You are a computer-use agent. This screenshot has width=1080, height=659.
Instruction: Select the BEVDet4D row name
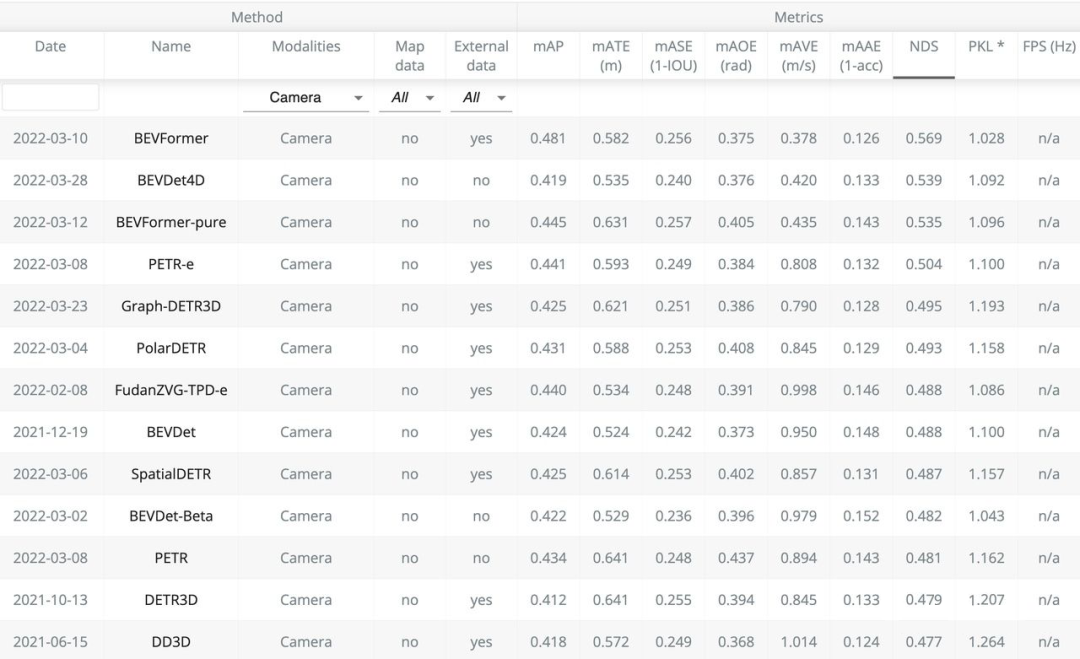[171, 181]
